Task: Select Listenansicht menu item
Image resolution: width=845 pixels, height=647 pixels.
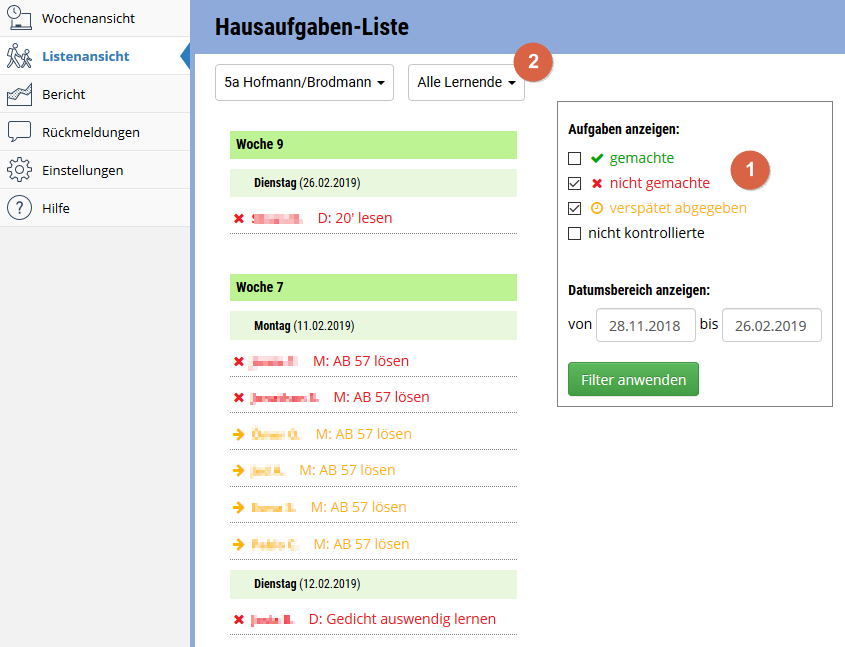Action: (95, 56)
